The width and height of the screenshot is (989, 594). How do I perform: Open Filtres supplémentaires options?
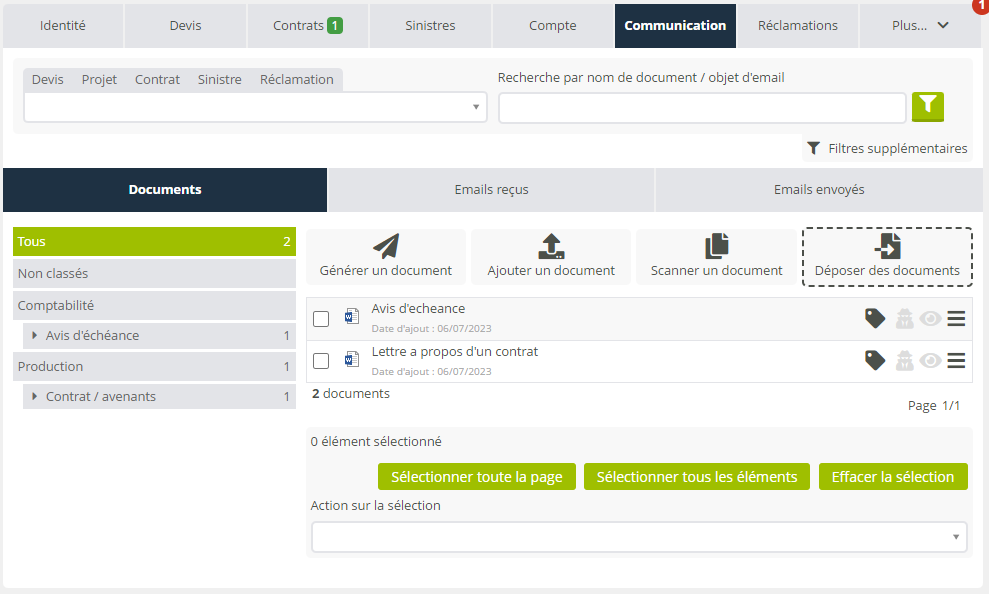click(887, 149)
